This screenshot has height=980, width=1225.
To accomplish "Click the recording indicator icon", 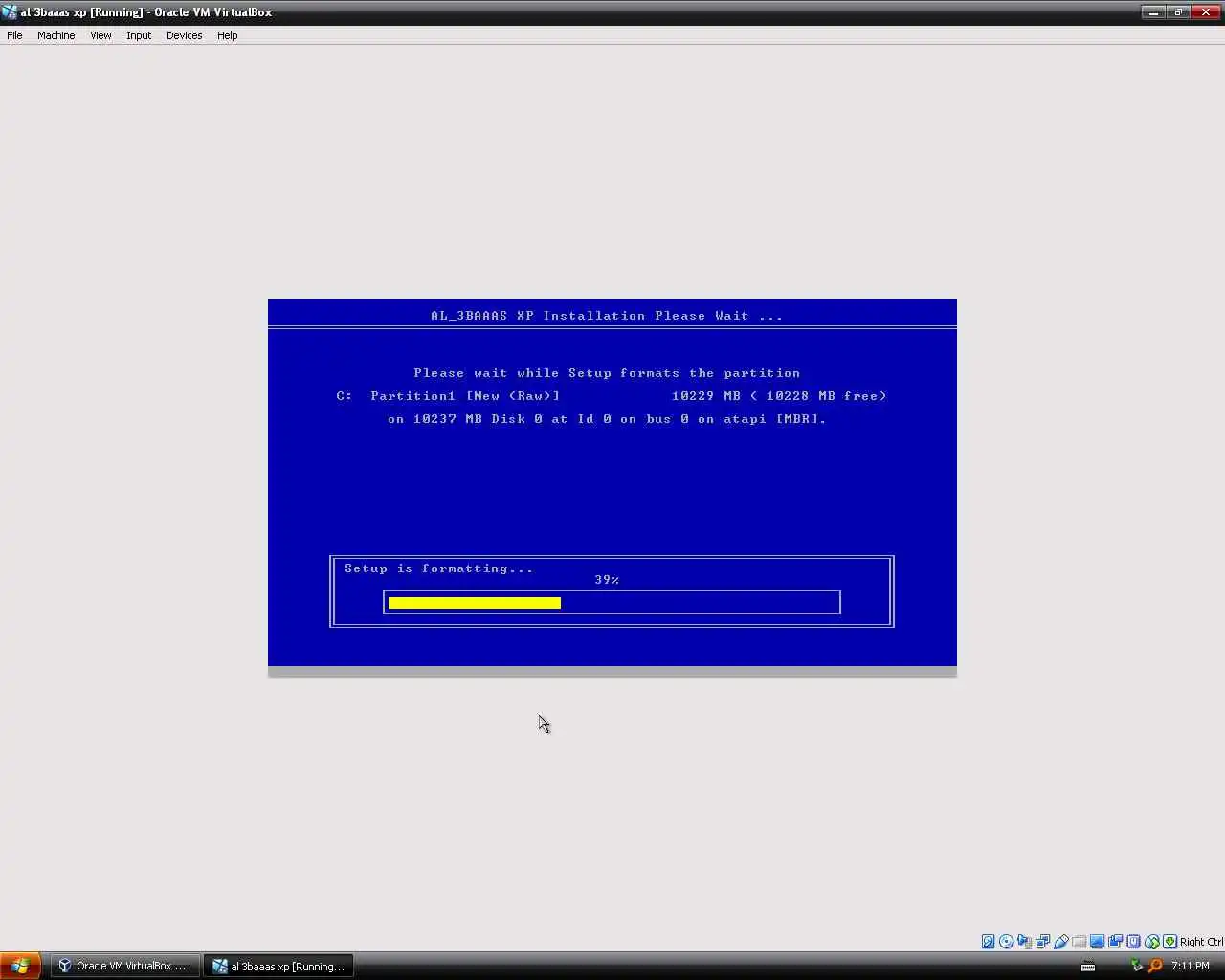I will [x=1115, y=942].
